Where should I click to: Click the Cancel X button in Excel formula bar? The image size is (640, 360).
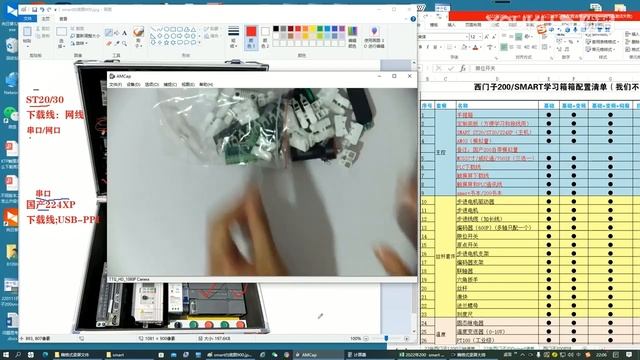coord(438,68)
